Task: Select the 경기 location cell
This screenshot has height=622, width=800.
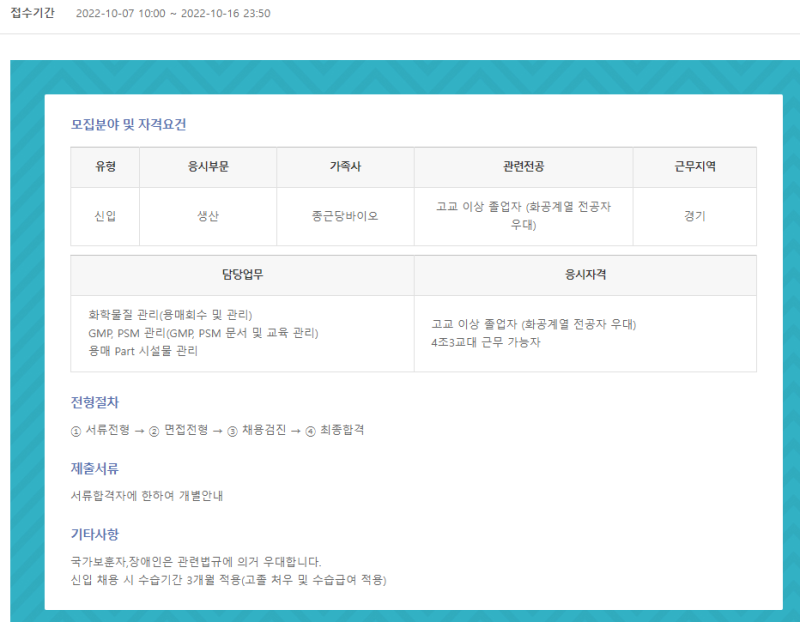Action: coord(694,216)
